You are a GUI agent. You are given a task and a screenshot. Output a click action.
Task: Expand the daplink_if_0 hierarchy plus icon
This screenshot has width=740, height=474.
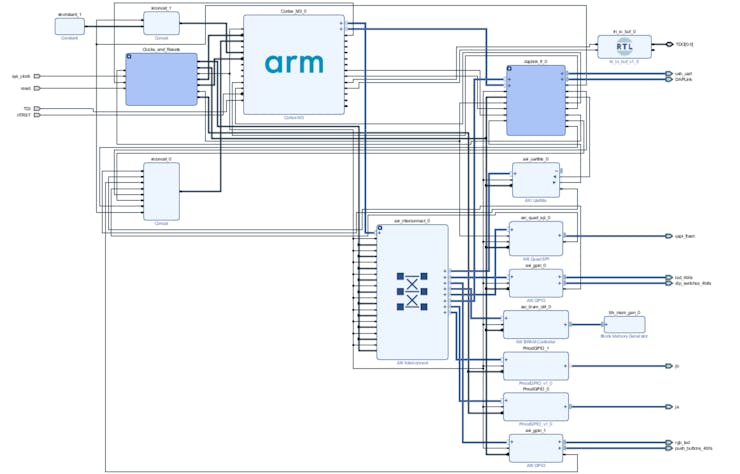point(510,68)
